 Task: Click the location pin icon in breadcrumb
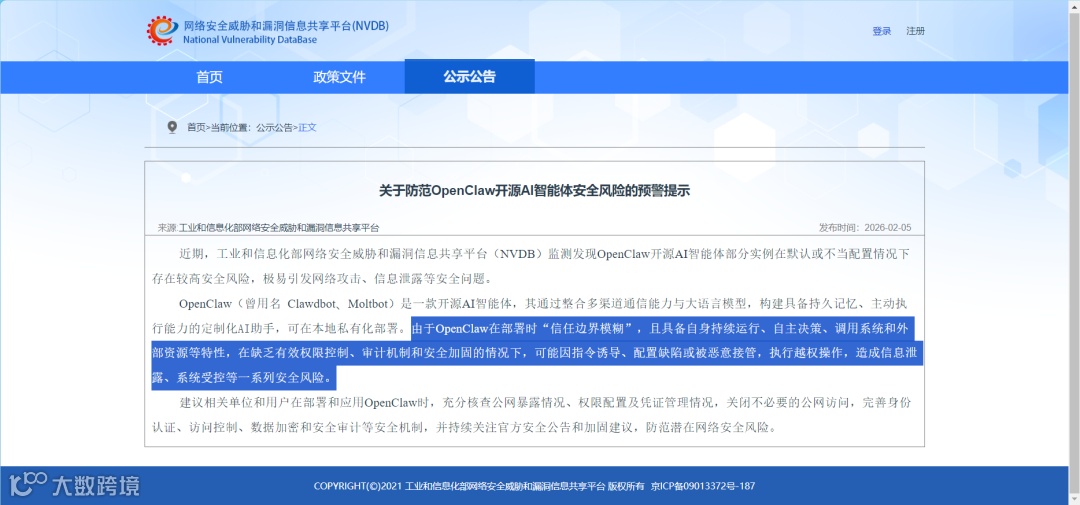172,127
